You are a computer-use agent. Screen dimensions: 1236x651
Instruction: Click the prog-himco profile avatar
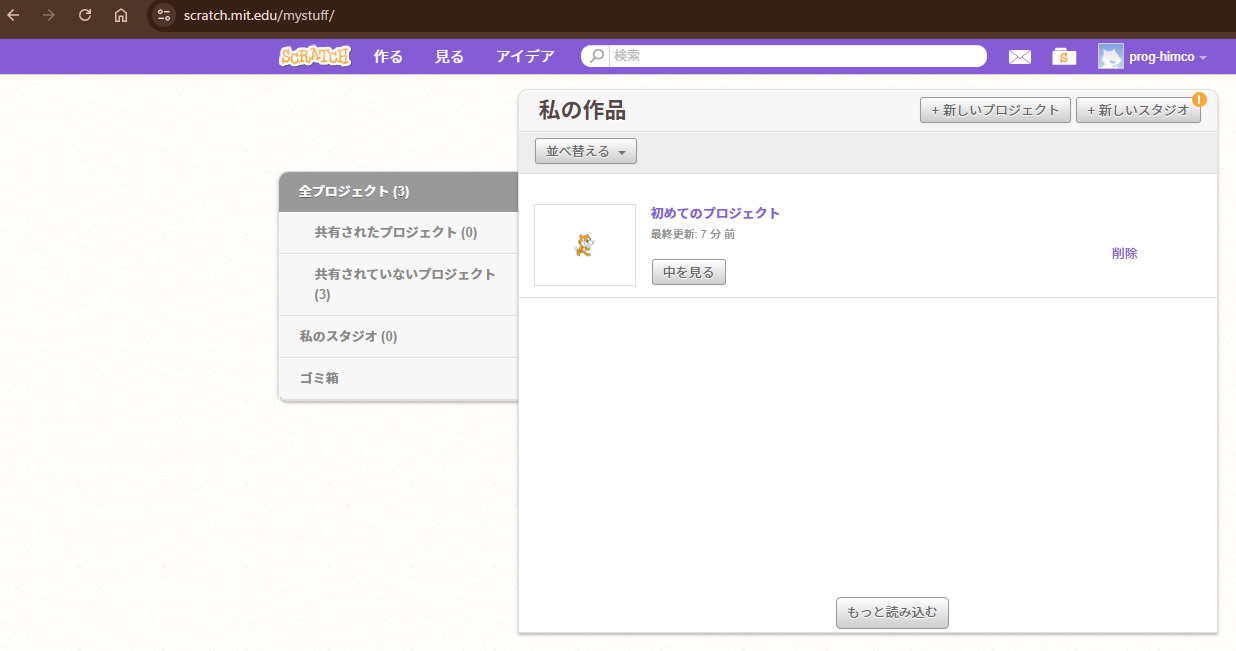point(1110,57)
